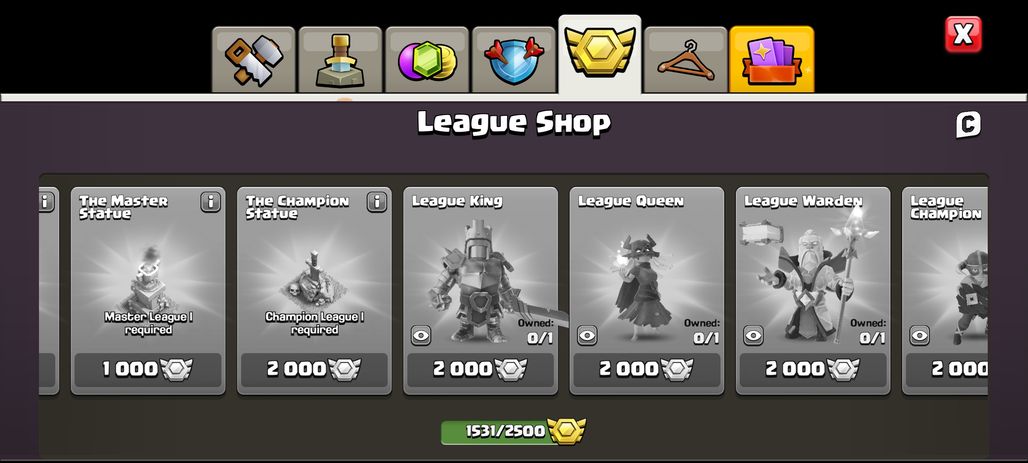Close the shop with the red X
This screenshot has height=463, width=1028.
[963, 34]
